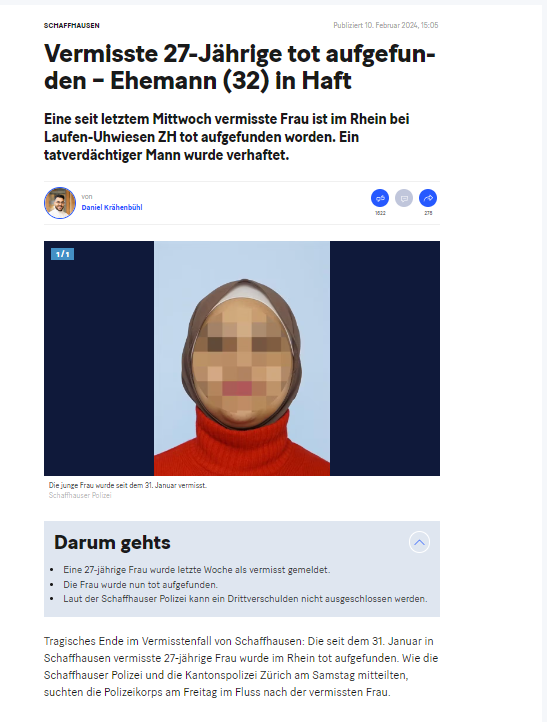Click the share count 278

tap(428, 213)
